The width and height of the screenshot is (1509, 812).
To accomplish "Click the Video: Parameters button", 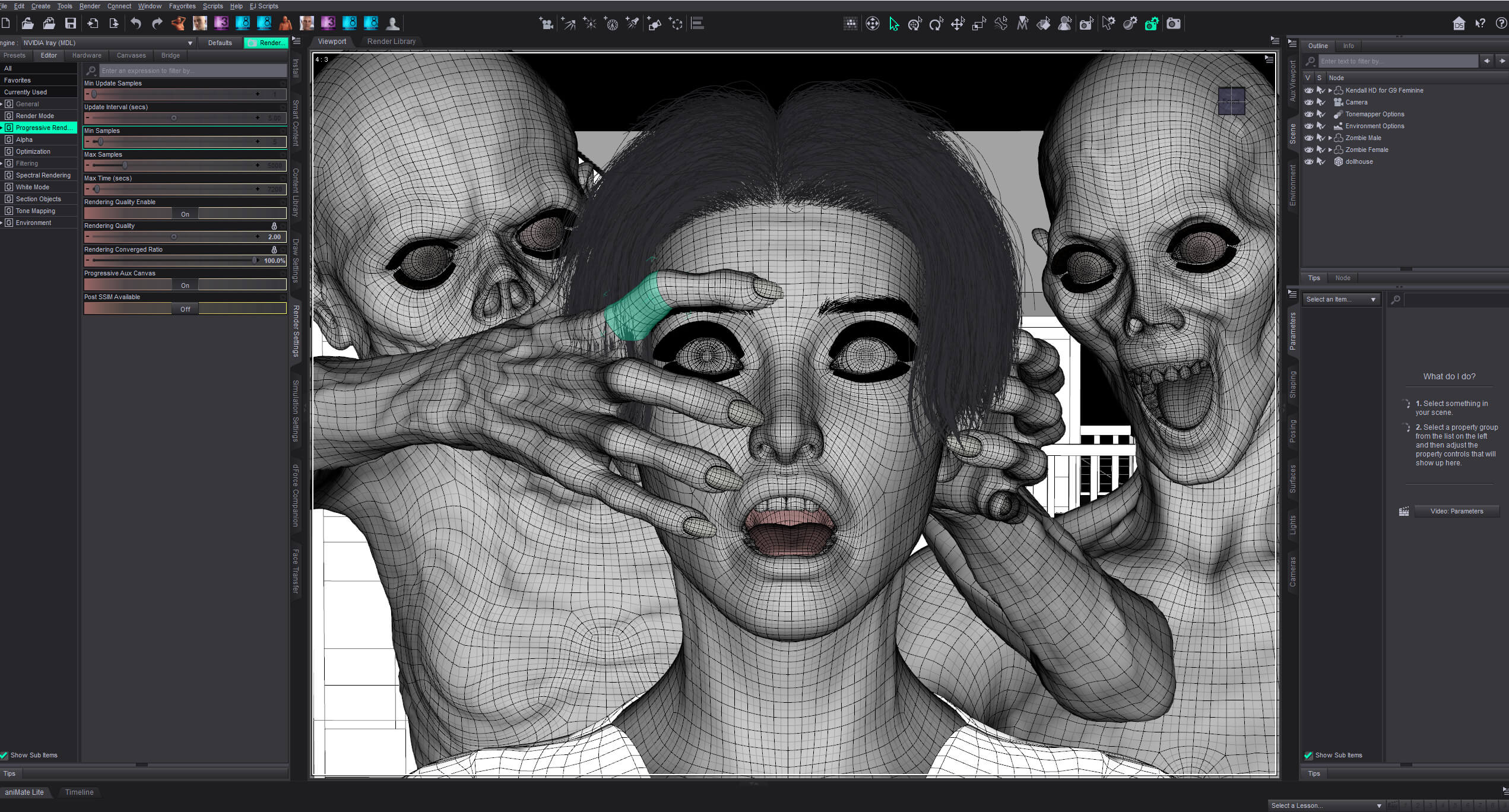I will point(1457,511).
